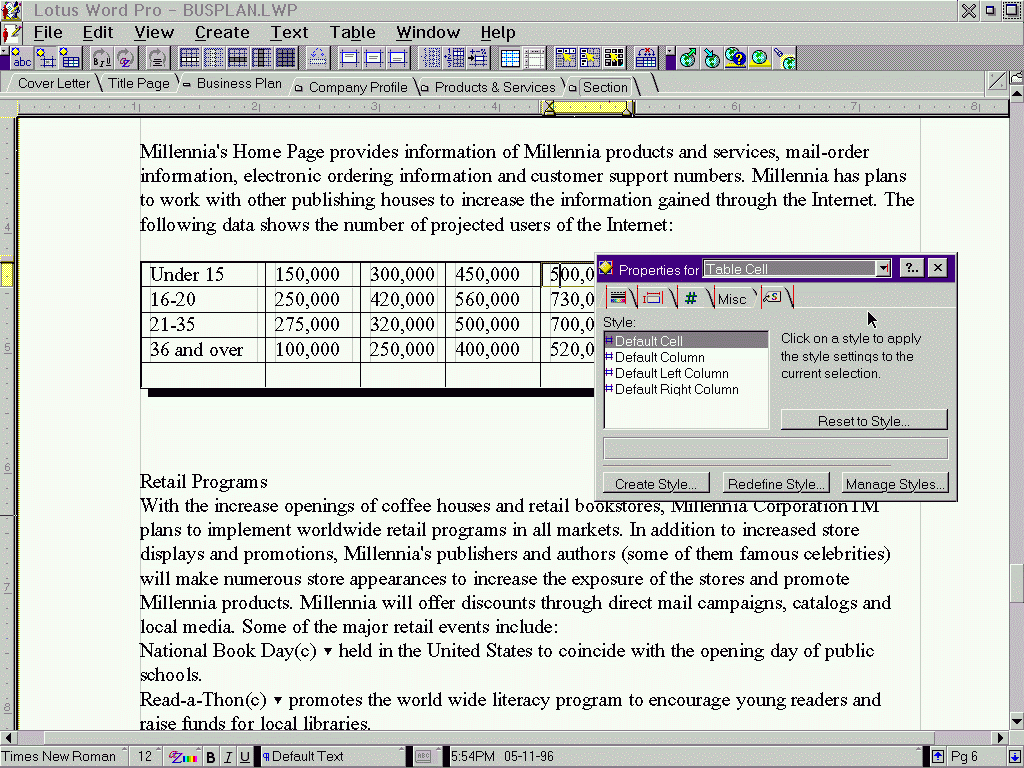Toggle Underline in the status bar
This screenshot has width=1024, height=768.
click(245, 756)
